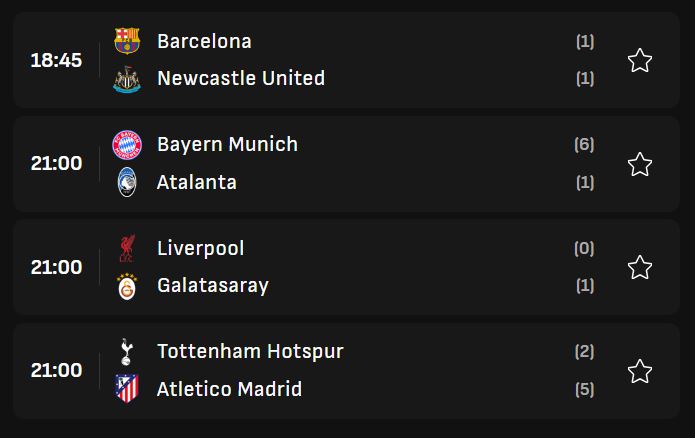Click the 18:45 kickoff time
The width and height of the screenshot is (695, 438).
click(56, 60)
